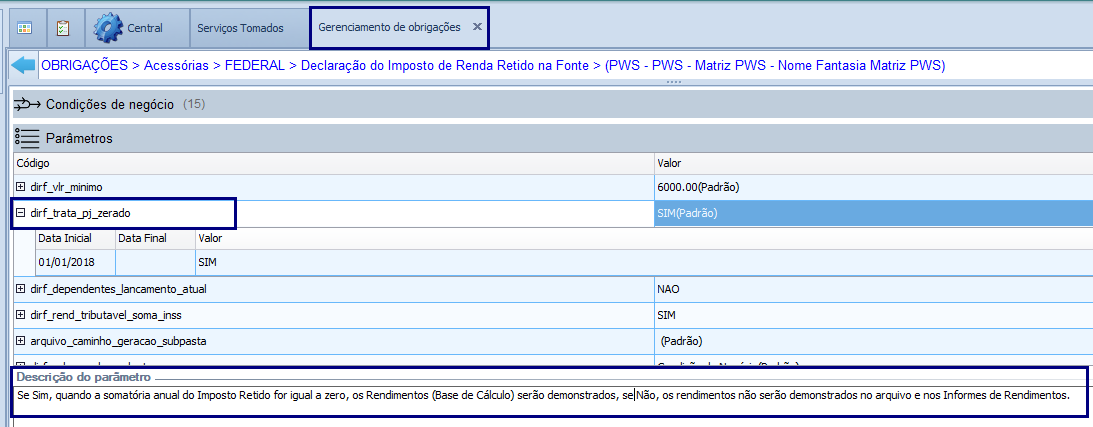The image size is (1093, 427).
Task: Select the 6000.00(Padrão) value cell
Action: [x=873, y=187]
